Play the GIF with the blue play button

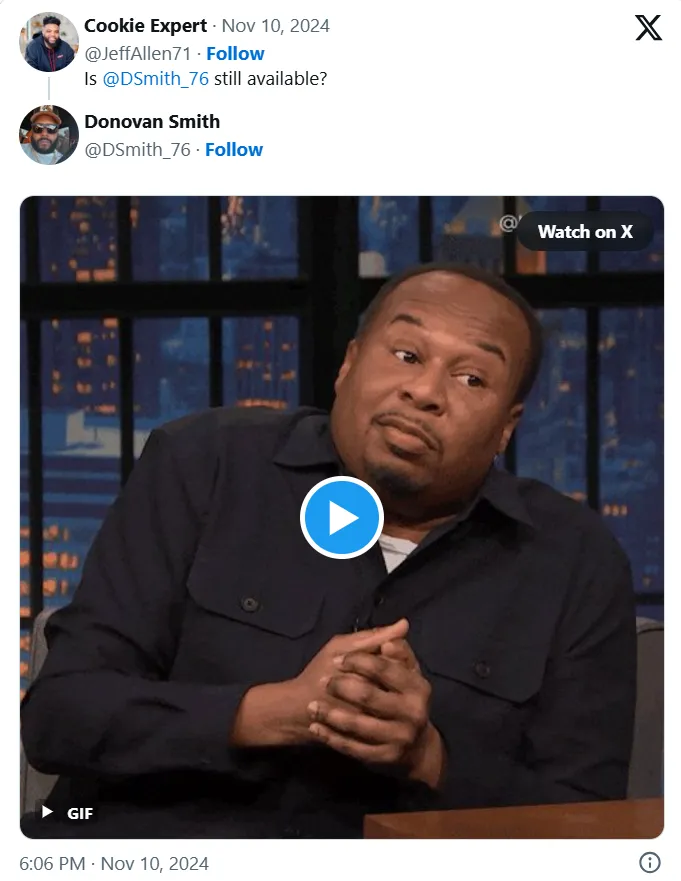tap(342, 517)
